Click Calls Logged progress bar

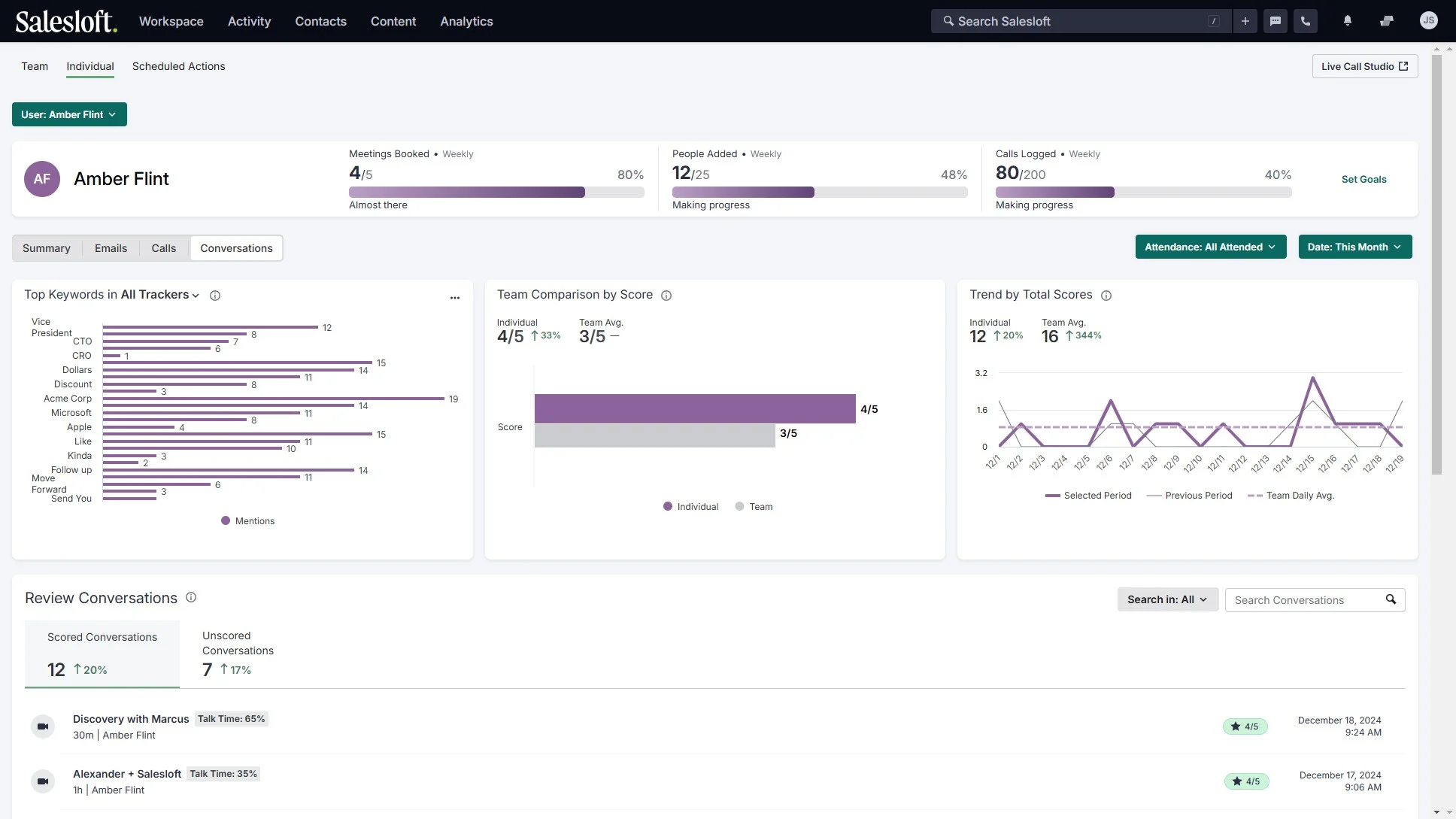[1143, 193]
